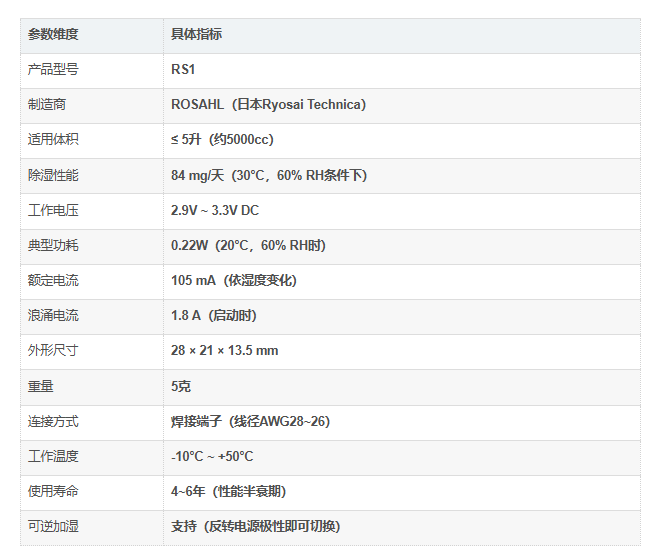The image size is (656, 559).
Task: Select the 4~6年 (性能半衰期) value
Action: pyautogui.click(x=228, y=492)
